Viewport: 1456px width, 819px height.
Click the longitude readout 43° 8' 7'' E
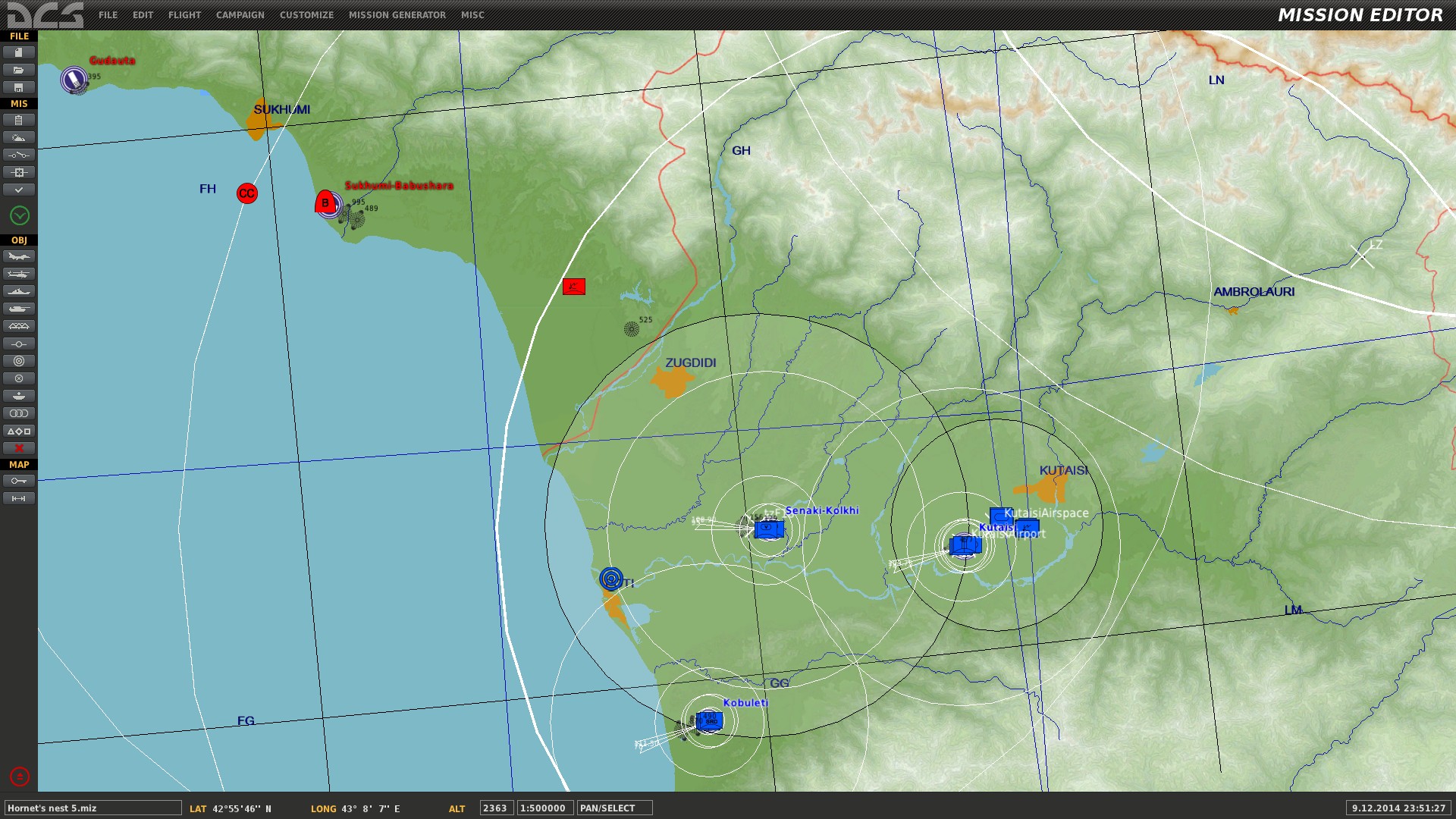[x=371, y=809]
